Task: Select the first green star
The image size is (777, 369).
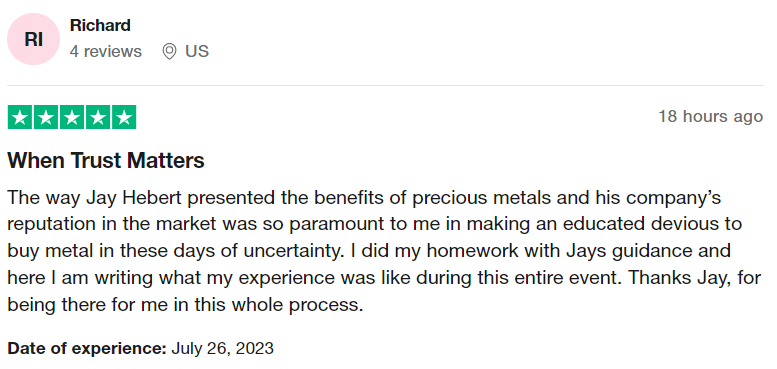Action: coord(20,117)
